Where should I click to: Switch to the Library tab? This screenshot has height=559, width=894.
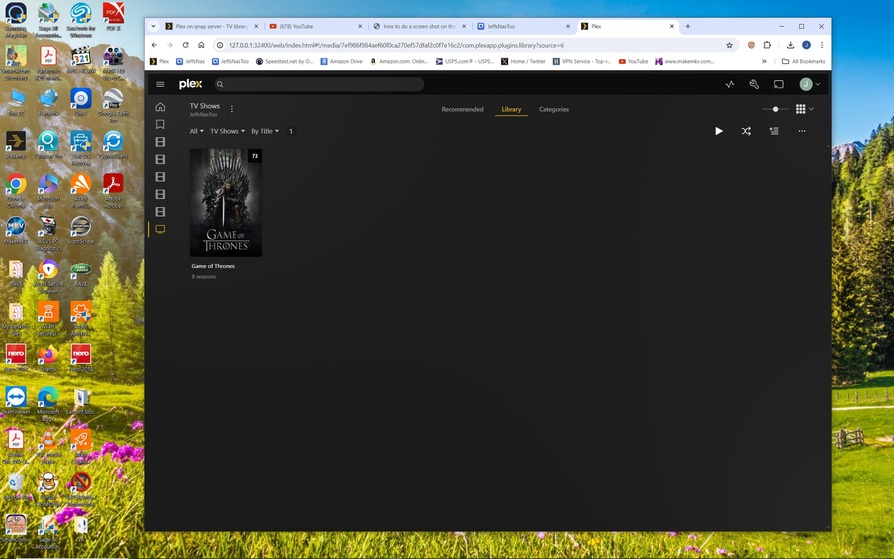(511, 110)
